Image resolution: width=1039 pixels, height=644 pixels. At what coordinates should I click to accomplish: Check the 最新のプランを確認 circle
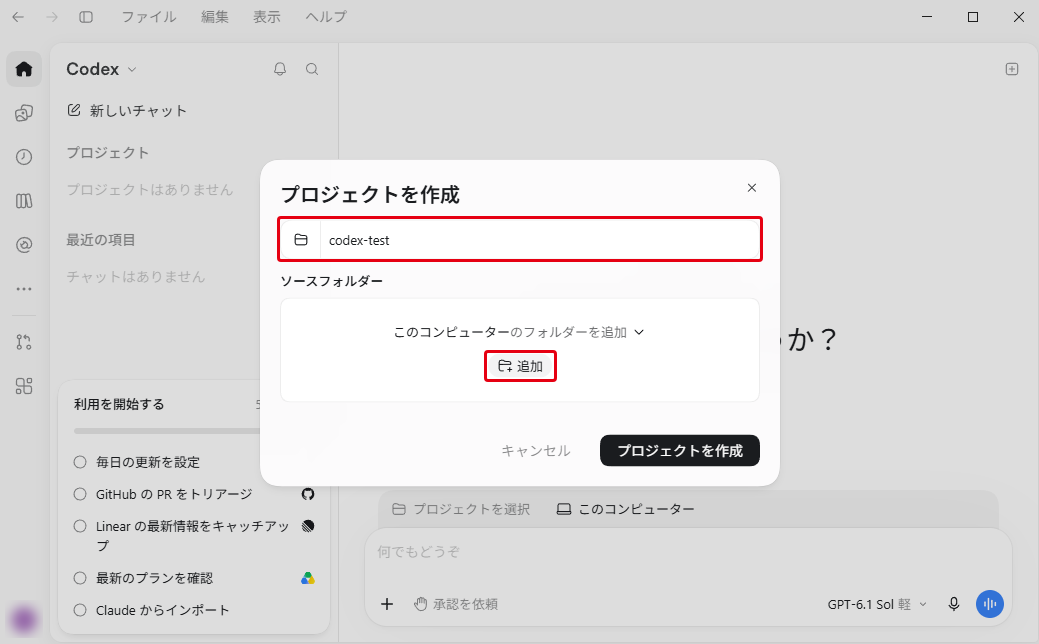click(x=80, y=578)
